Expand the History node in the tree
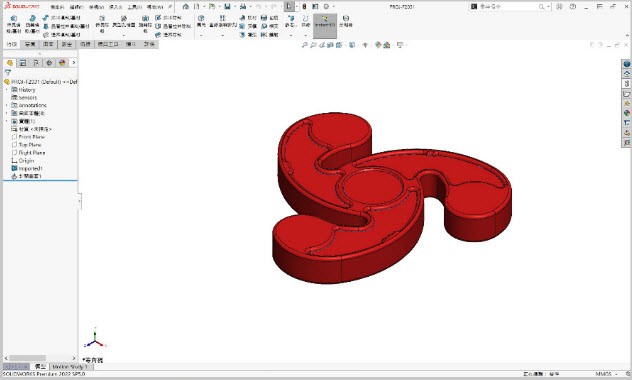This screenshot has width=632, height=380. coord(6,89)
